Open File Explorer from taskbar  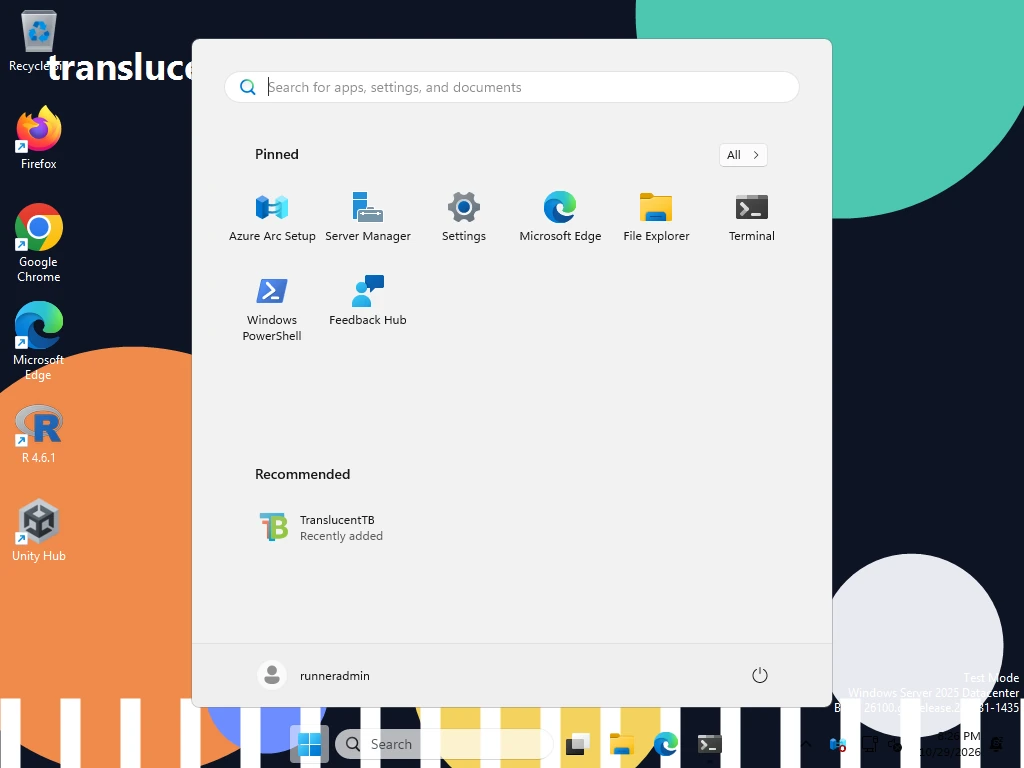[622, 744]
